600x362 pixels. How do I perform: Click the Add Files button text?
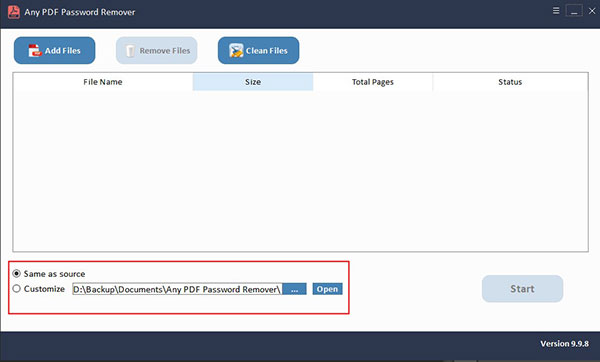pyautogui.click(x=63, y=51)
